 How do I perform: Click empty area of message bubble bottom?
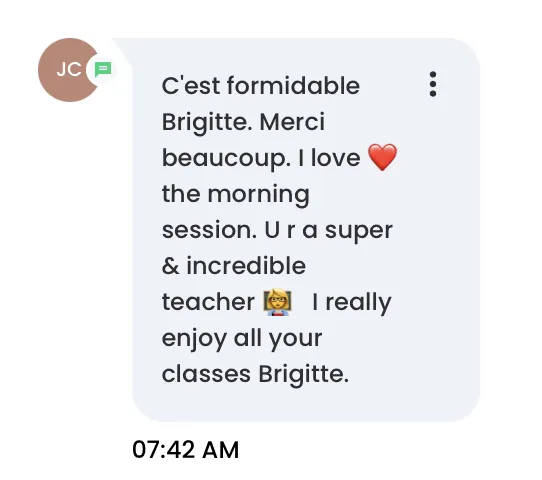[306, 406]
